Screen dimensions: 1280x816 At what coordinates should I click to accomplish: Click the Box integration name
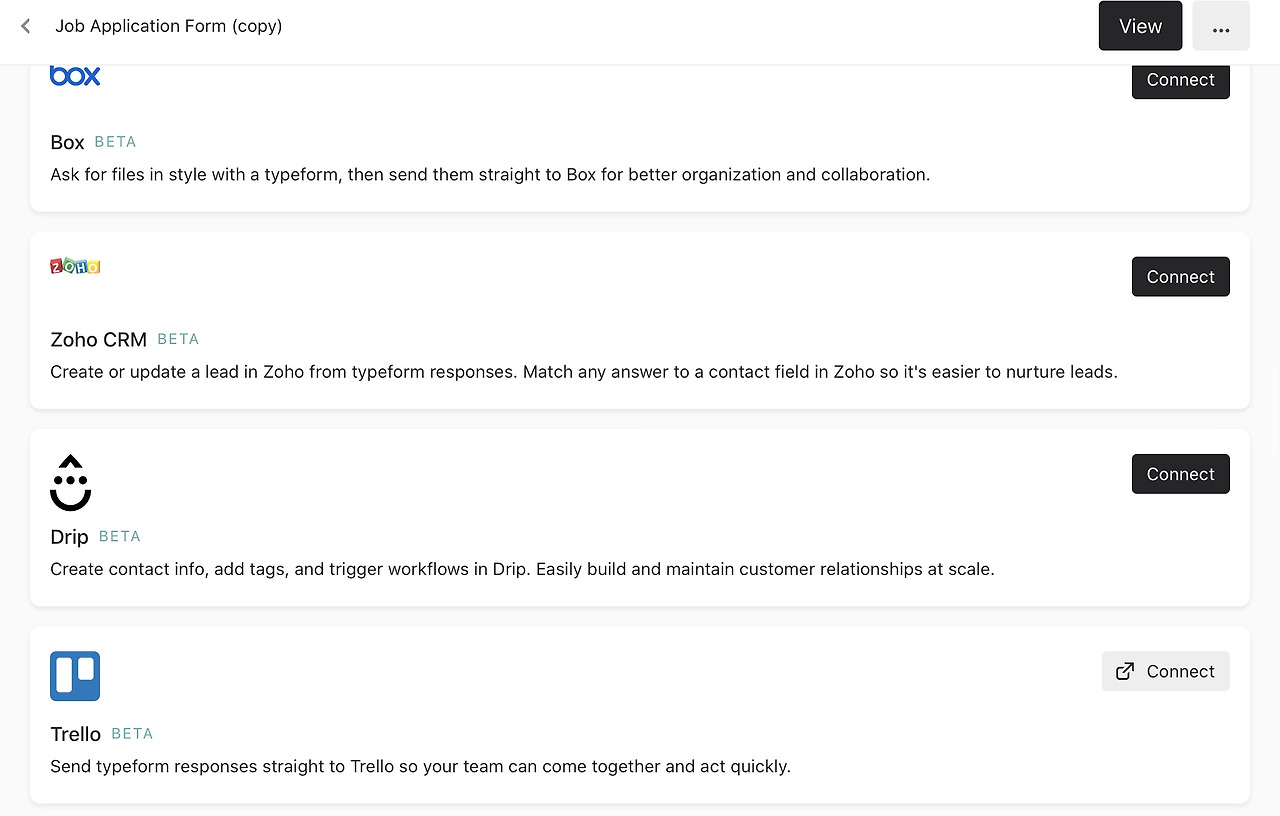click(67, 142)
